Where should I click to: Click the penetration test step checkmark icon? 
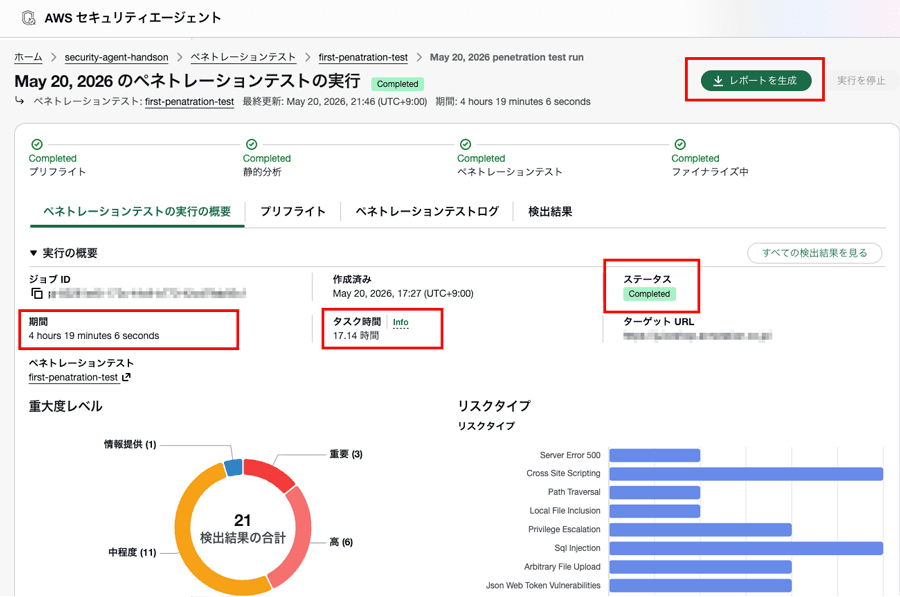click(x=465, y=144)
